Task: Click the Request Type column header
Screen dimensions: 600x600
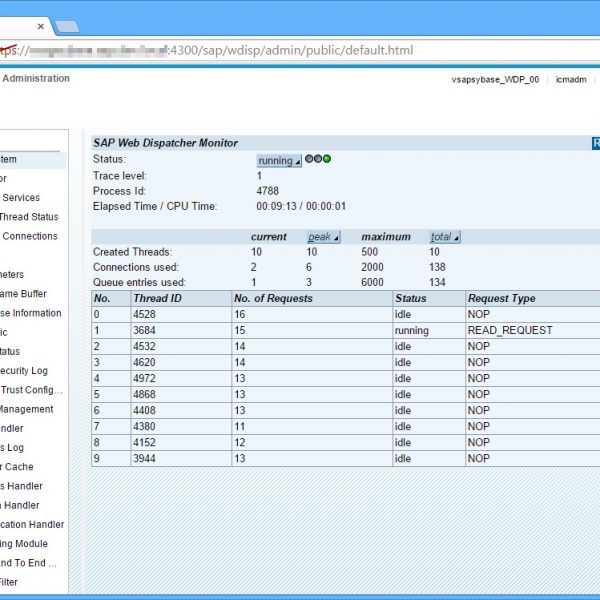Action: click(x=501, y=298)
